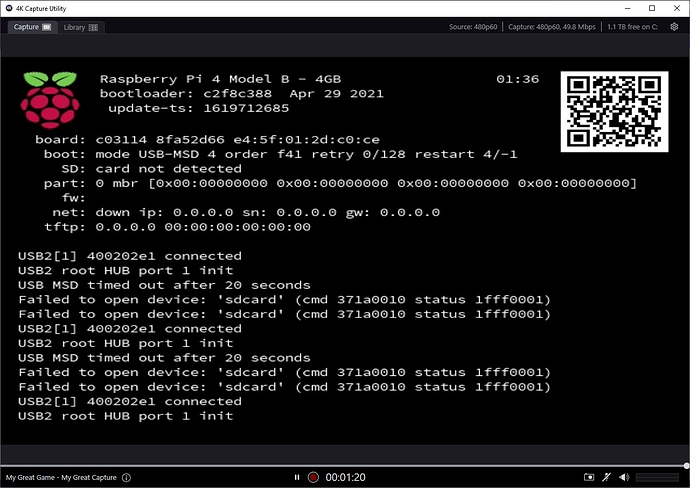Click the 1.1 TB free on C: indicator
Screen dimensions: 690x488
pyautogui.click(x=632, y=27)
